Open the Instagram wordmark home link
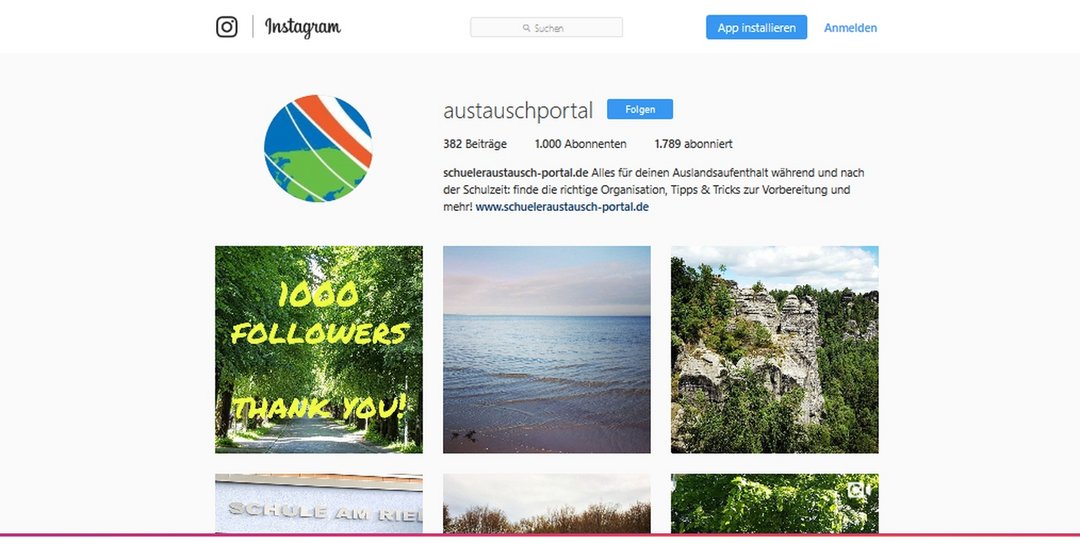Viewport: 1080px width, 544px height. 302,28
